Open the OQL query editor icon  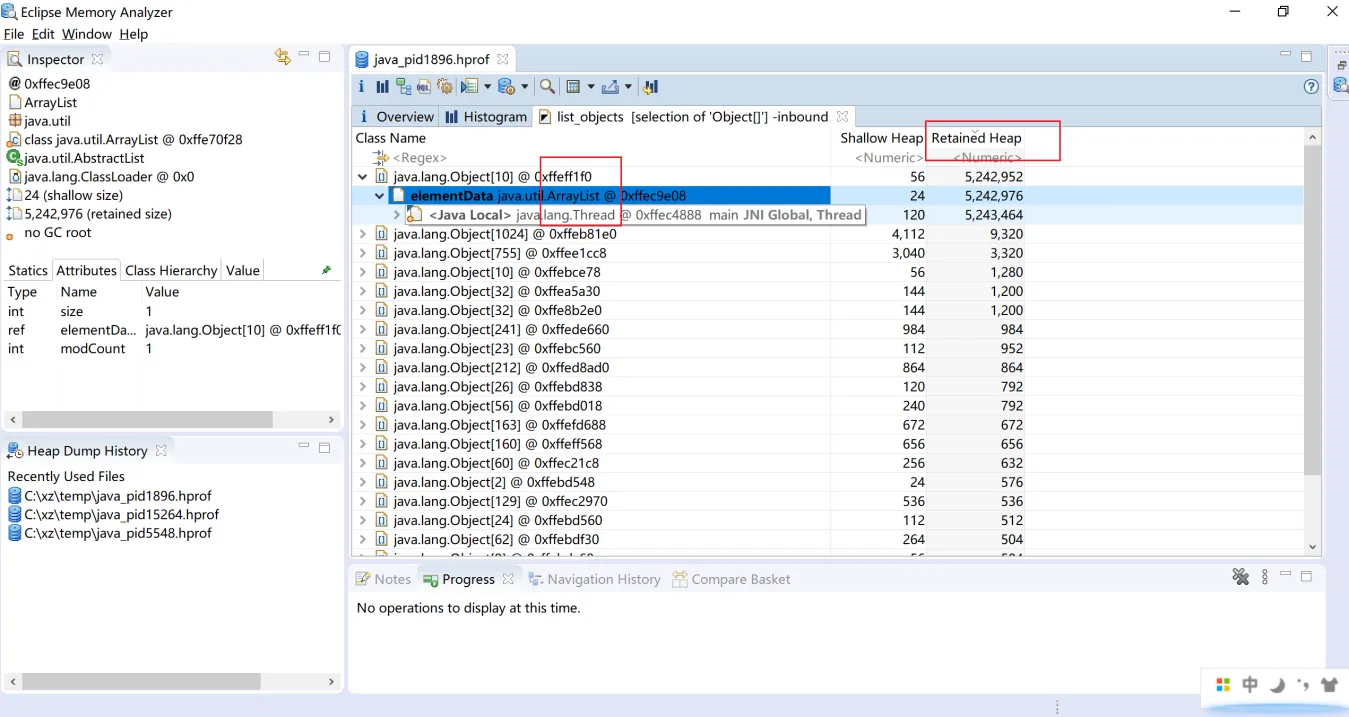tap(424, 87)
